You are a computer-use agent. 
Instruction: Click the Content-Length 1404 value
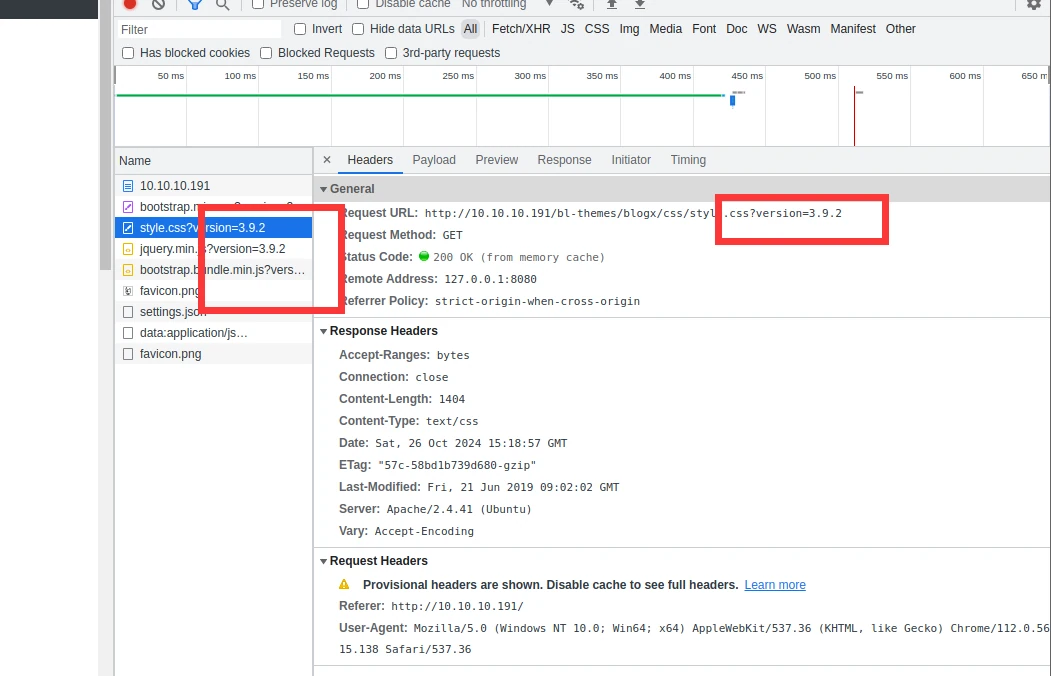point(452,399)
